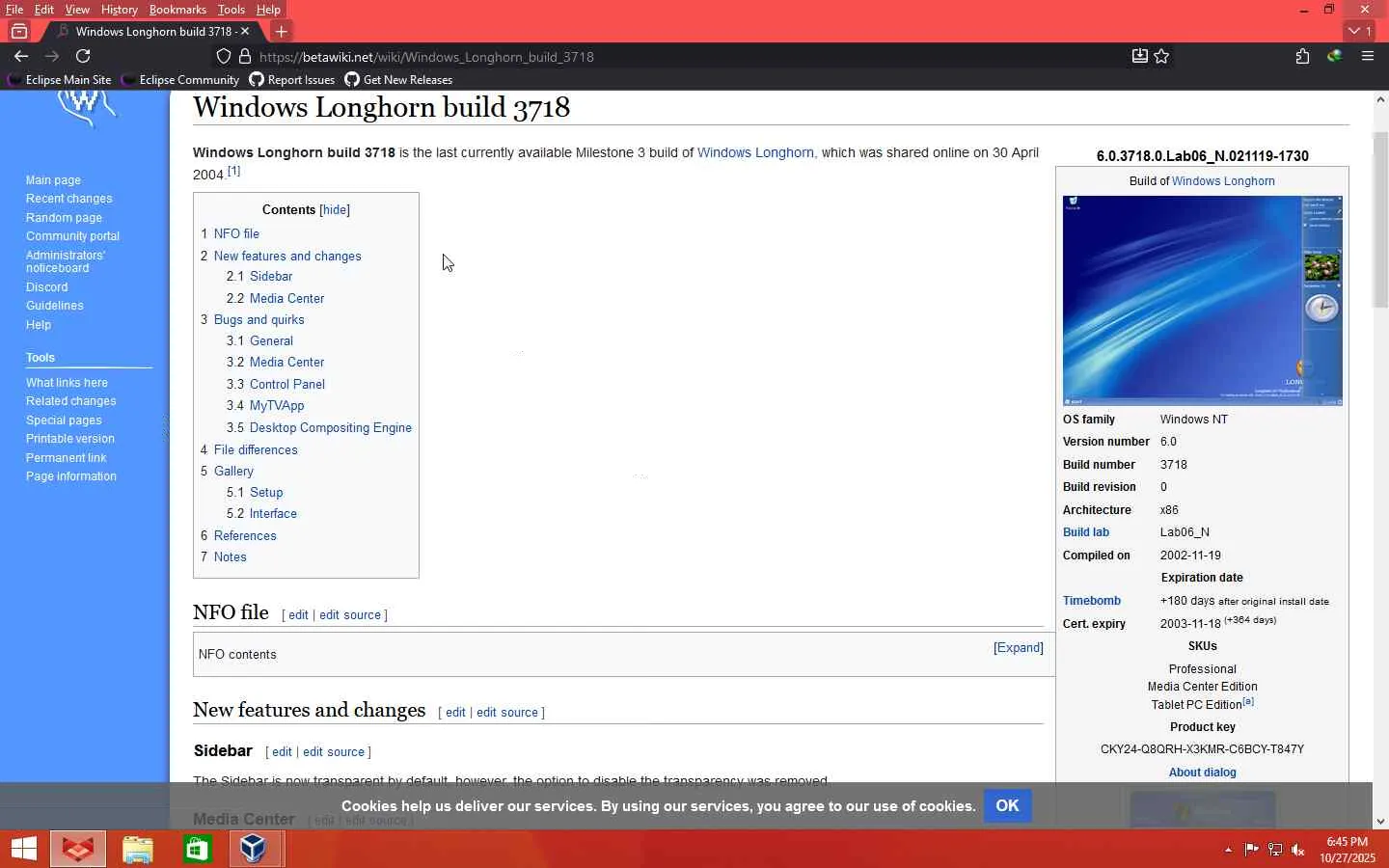Image resolution: width=1389 pixels, height=868 pixels.
Task: Open the About dialog infobox link
Action: pyautogui.click(x=1202, y=773)
